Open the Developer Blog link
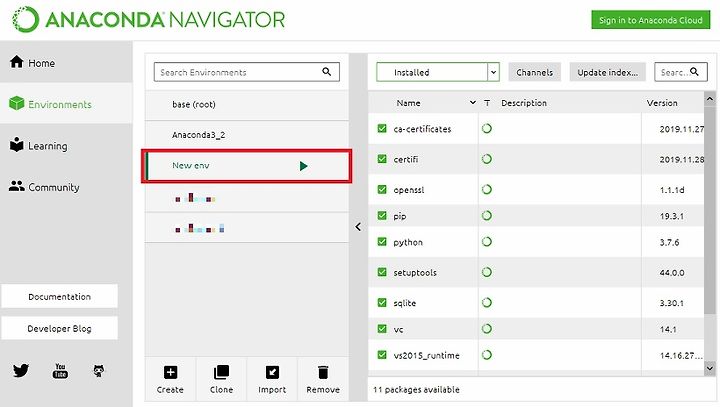 (x=59, y=328)
